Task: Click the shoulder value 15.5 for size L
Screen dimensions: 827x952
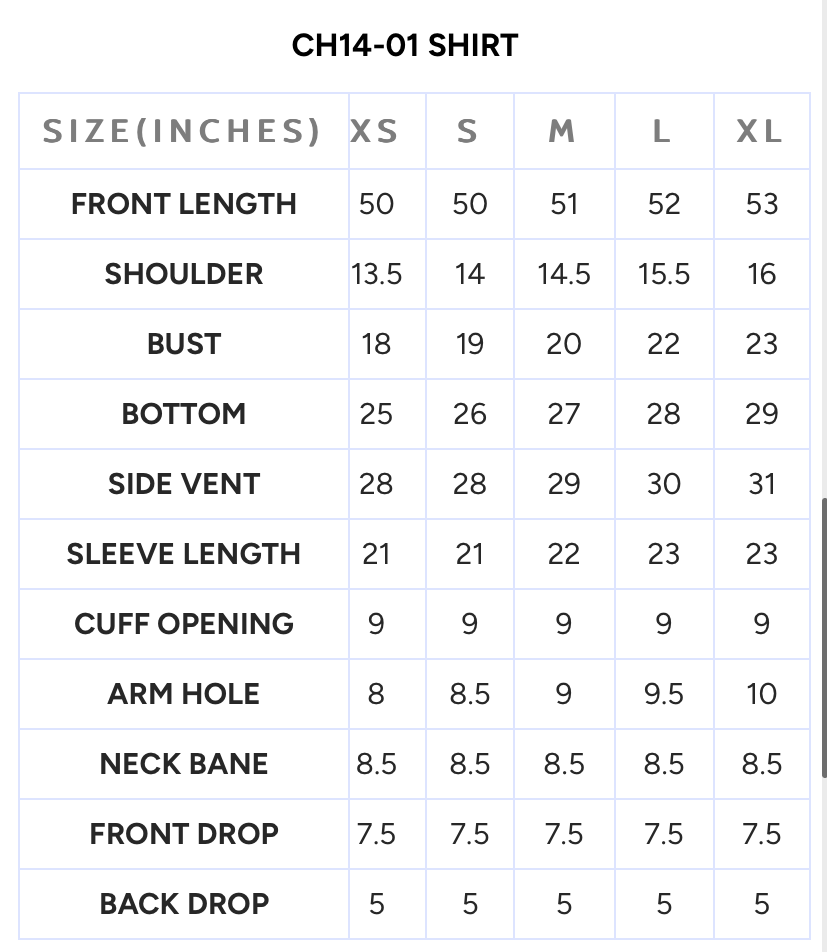Action: tap(664, 274)
